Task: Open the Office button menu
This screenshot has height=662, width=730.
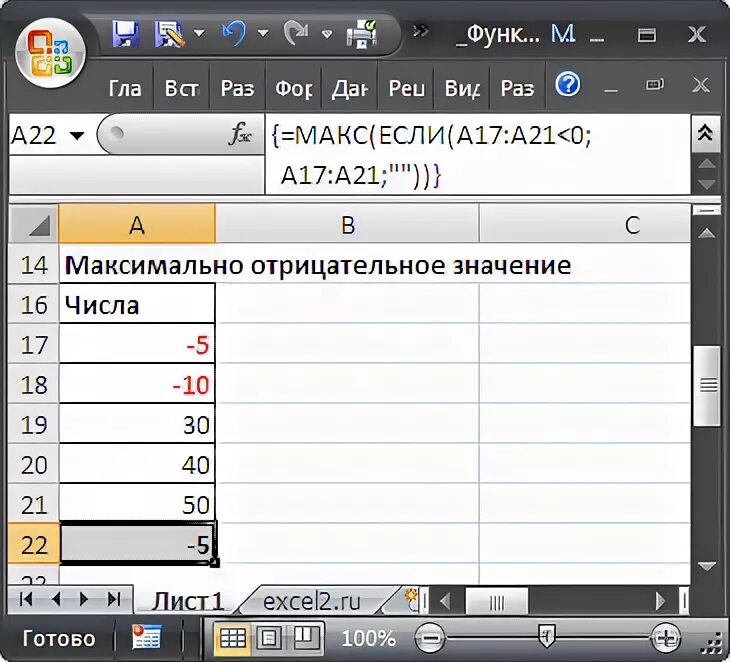Action: (50, 53)
